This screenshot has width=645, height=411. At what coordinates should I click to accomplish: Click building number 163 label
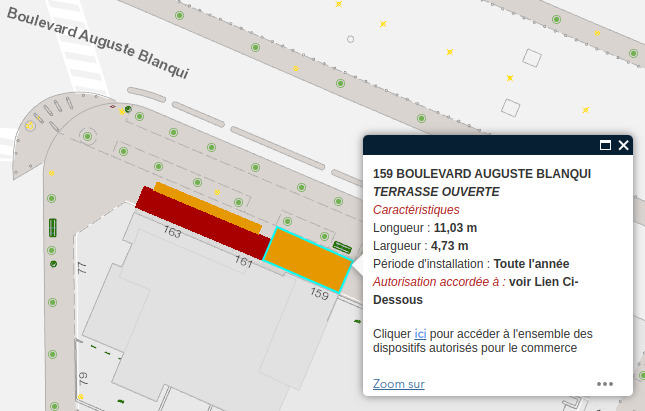[172, 234]
